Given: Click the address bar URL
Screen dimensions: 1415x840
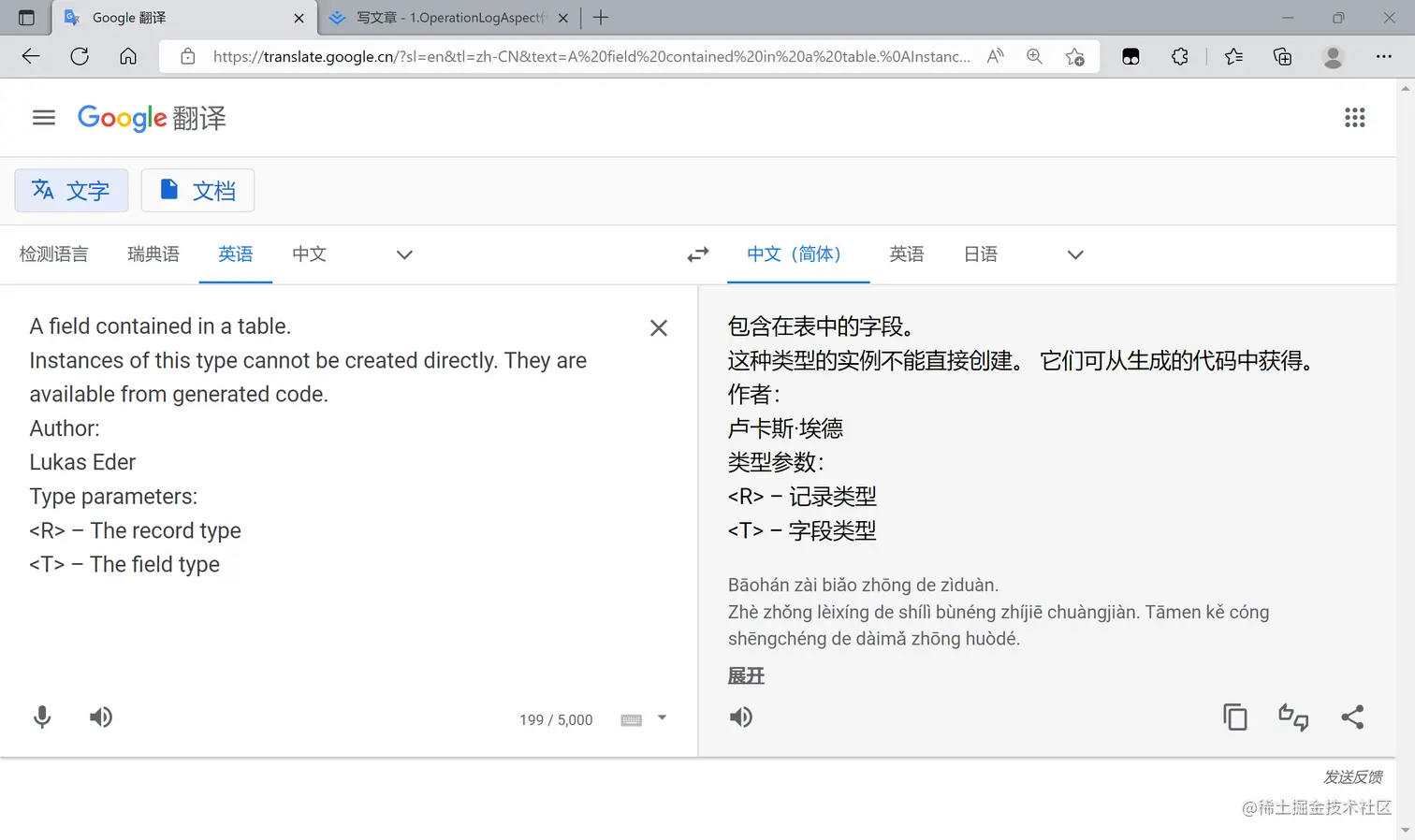Looking at the screenshot, I should point(591,56).
